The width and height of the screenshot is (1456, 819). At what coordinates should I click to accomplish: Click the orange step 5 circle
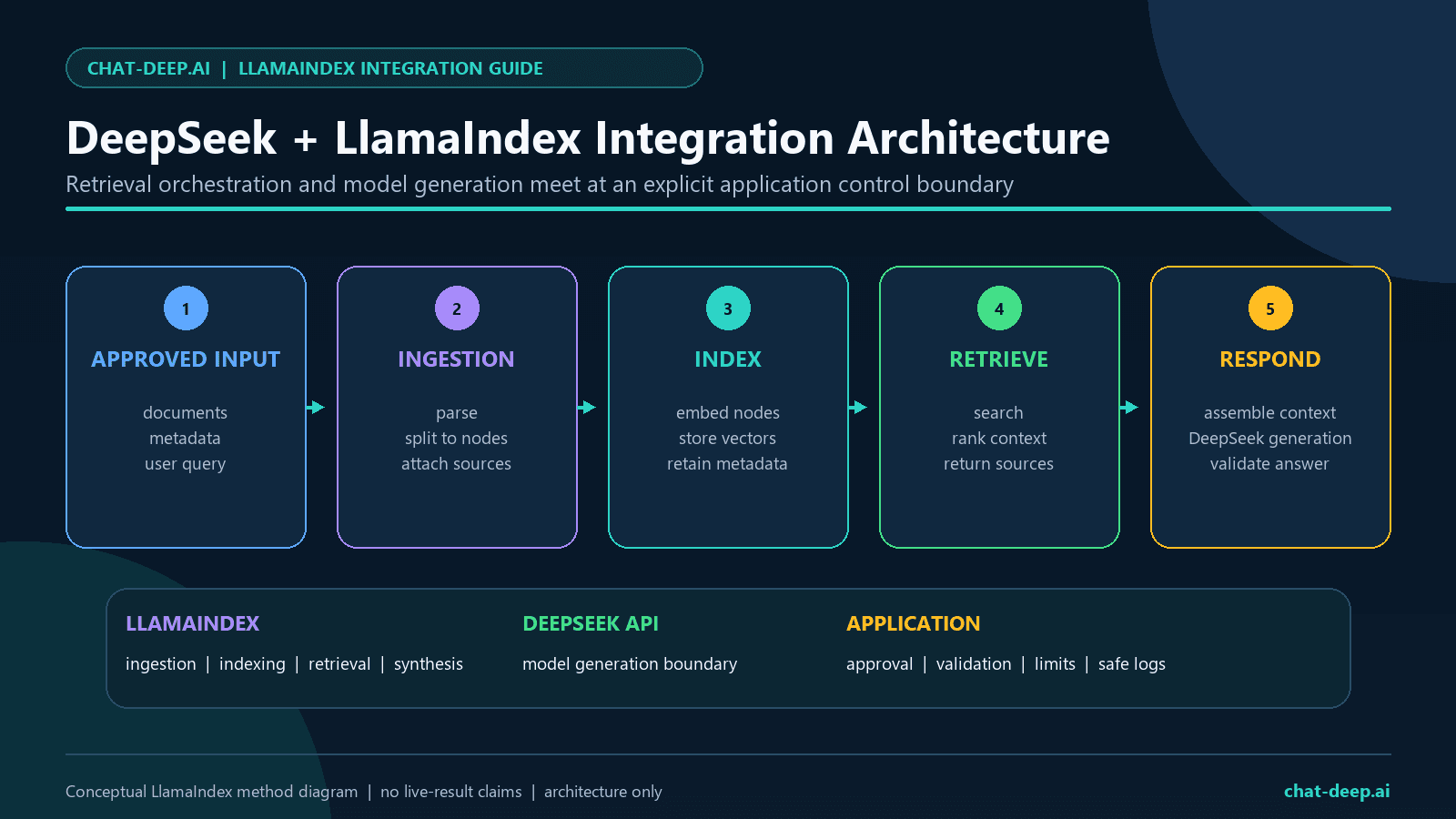click(1270, 308)
